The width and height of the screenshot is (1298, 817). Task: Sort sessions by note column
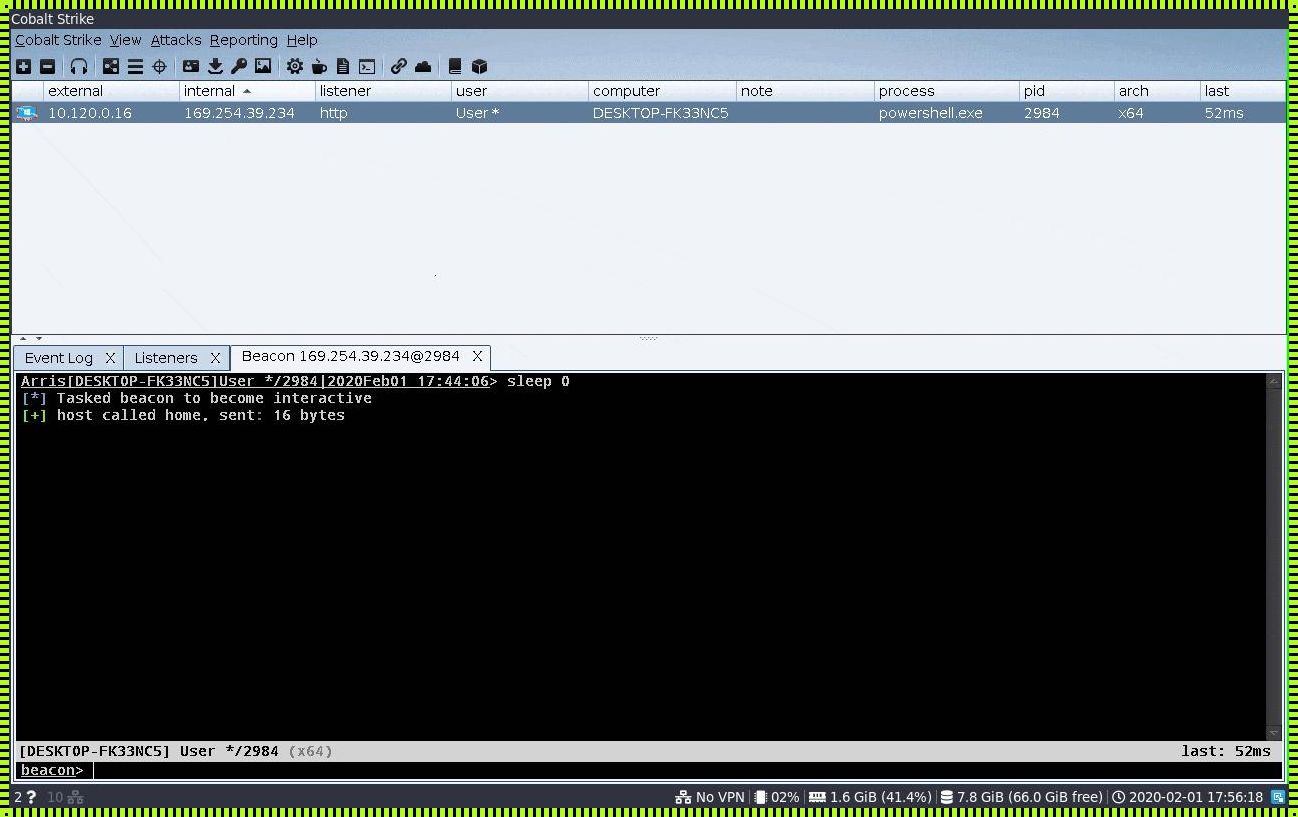[805, 91]
